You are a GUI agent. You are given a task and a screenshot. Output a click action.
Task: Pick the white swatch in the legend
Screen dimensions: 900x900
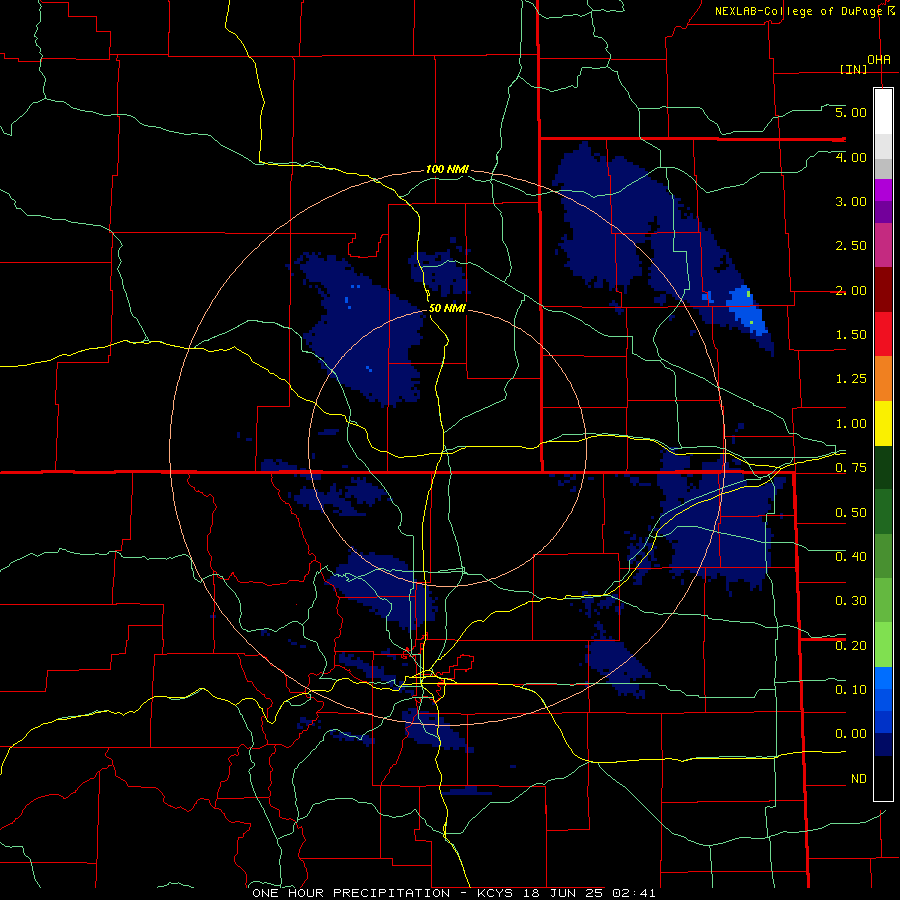point(883,112)
